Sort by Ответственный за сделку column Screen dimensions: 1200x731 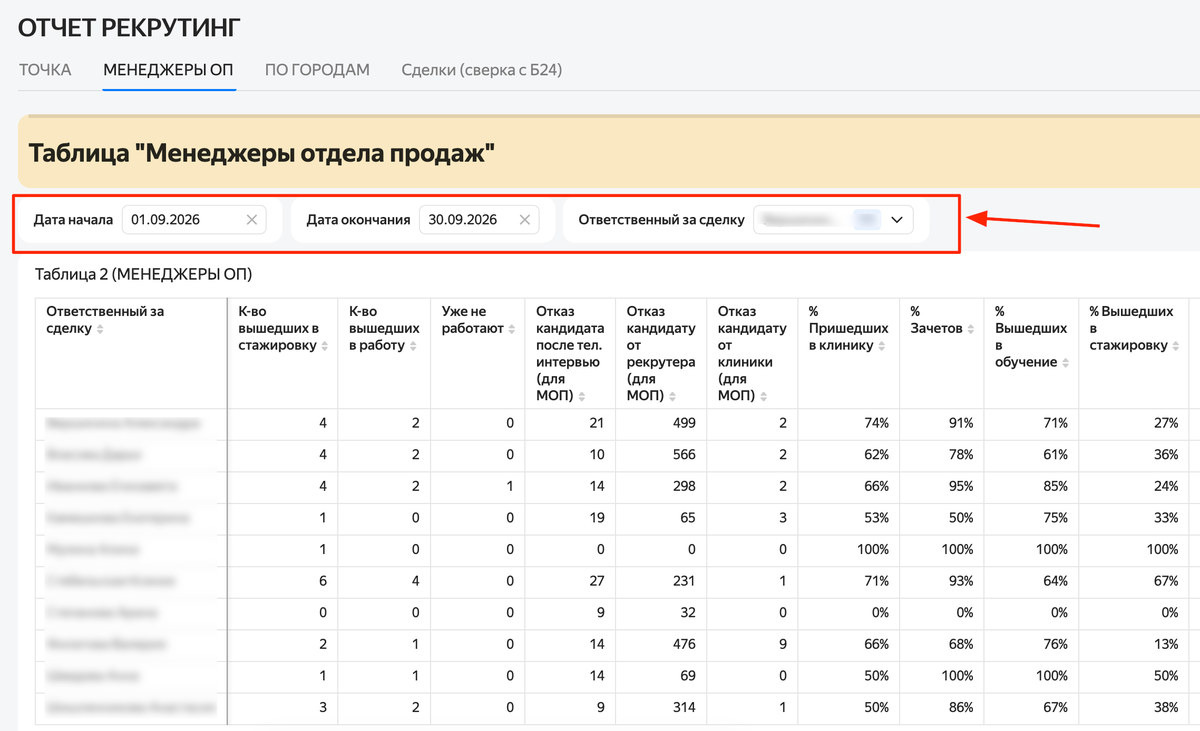(100, 329)
